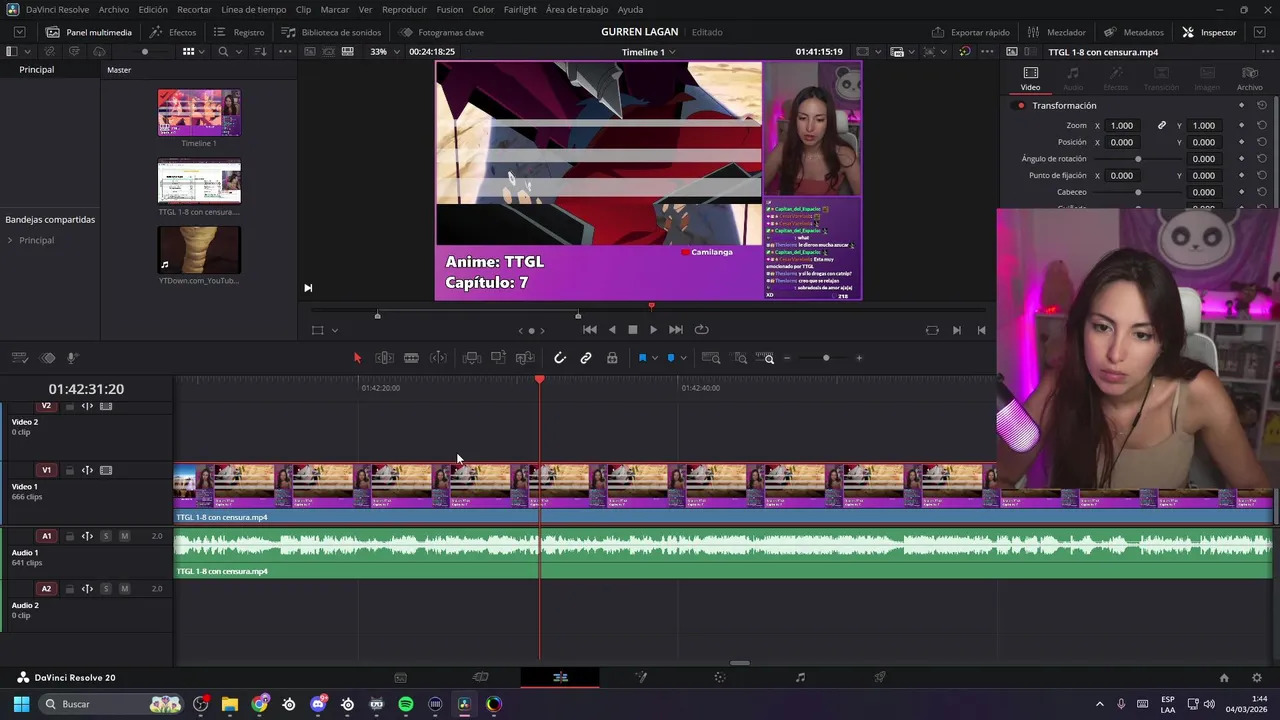1280x720 pixels.
Task: Select the Dynamic trim mode tool
Action: [438, 358]
